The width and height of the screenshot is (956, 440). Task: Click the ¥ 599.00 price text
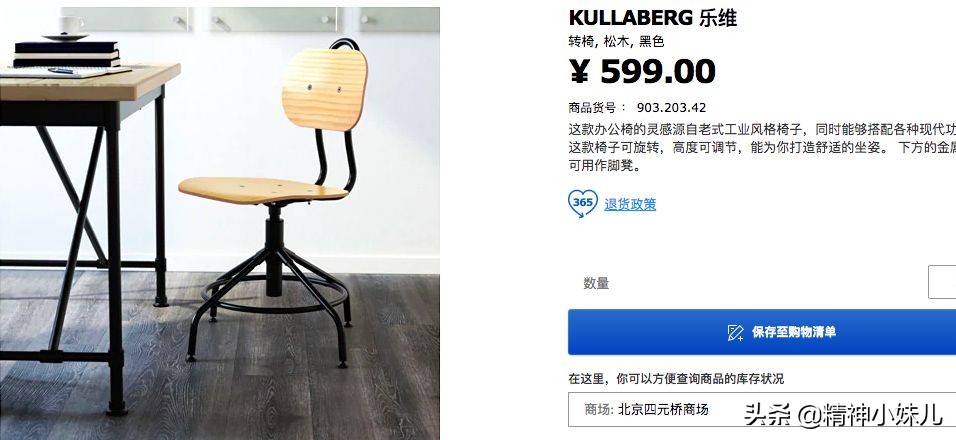(643, 72)
